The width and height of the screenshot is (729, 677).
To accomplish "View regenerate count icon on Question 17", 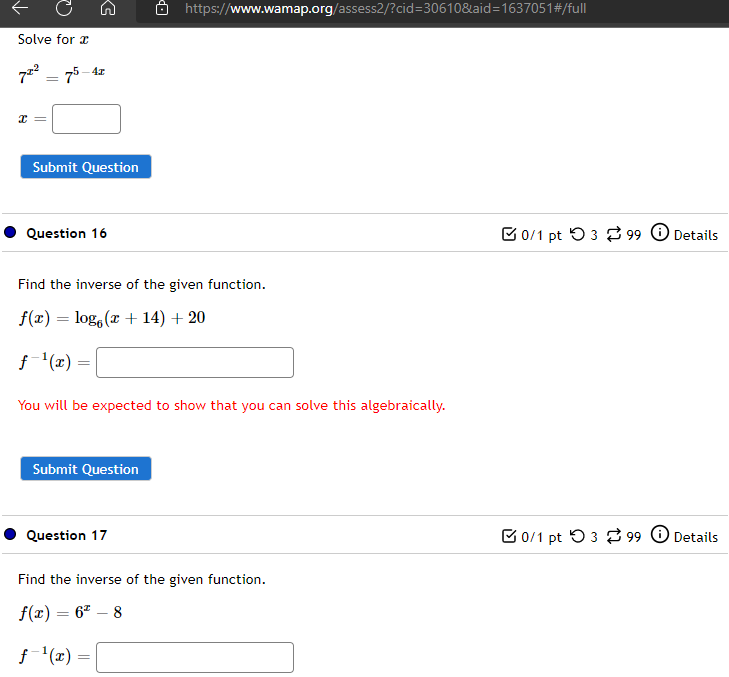I will [x=614, y=536].
